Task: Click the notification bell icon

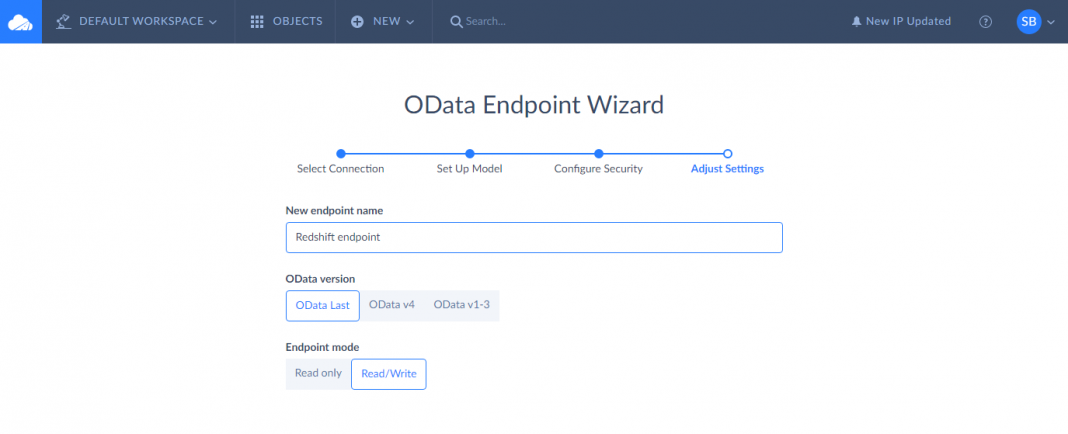Action: point(856,21)
